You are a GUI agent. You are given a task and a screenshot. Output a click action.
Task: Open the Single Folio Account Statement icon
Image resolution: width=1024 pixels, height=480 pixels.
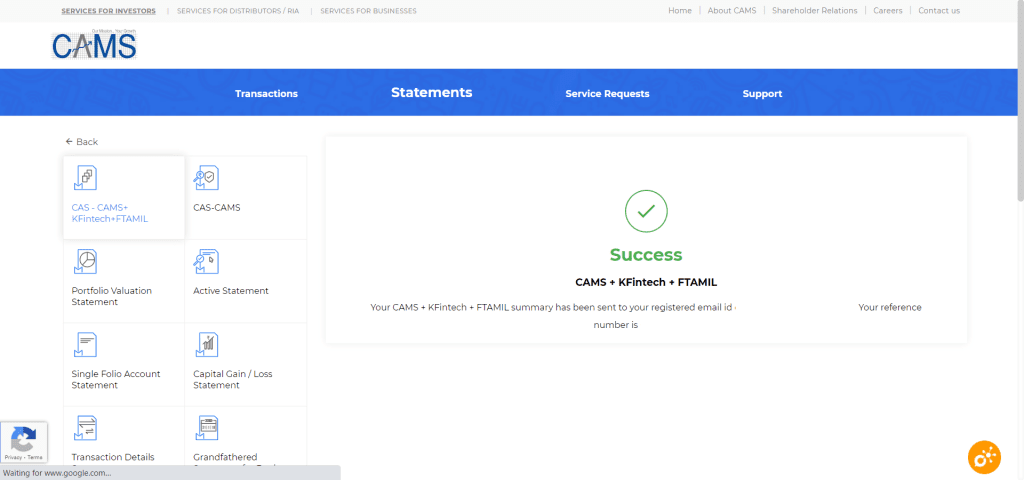[86, 345]
